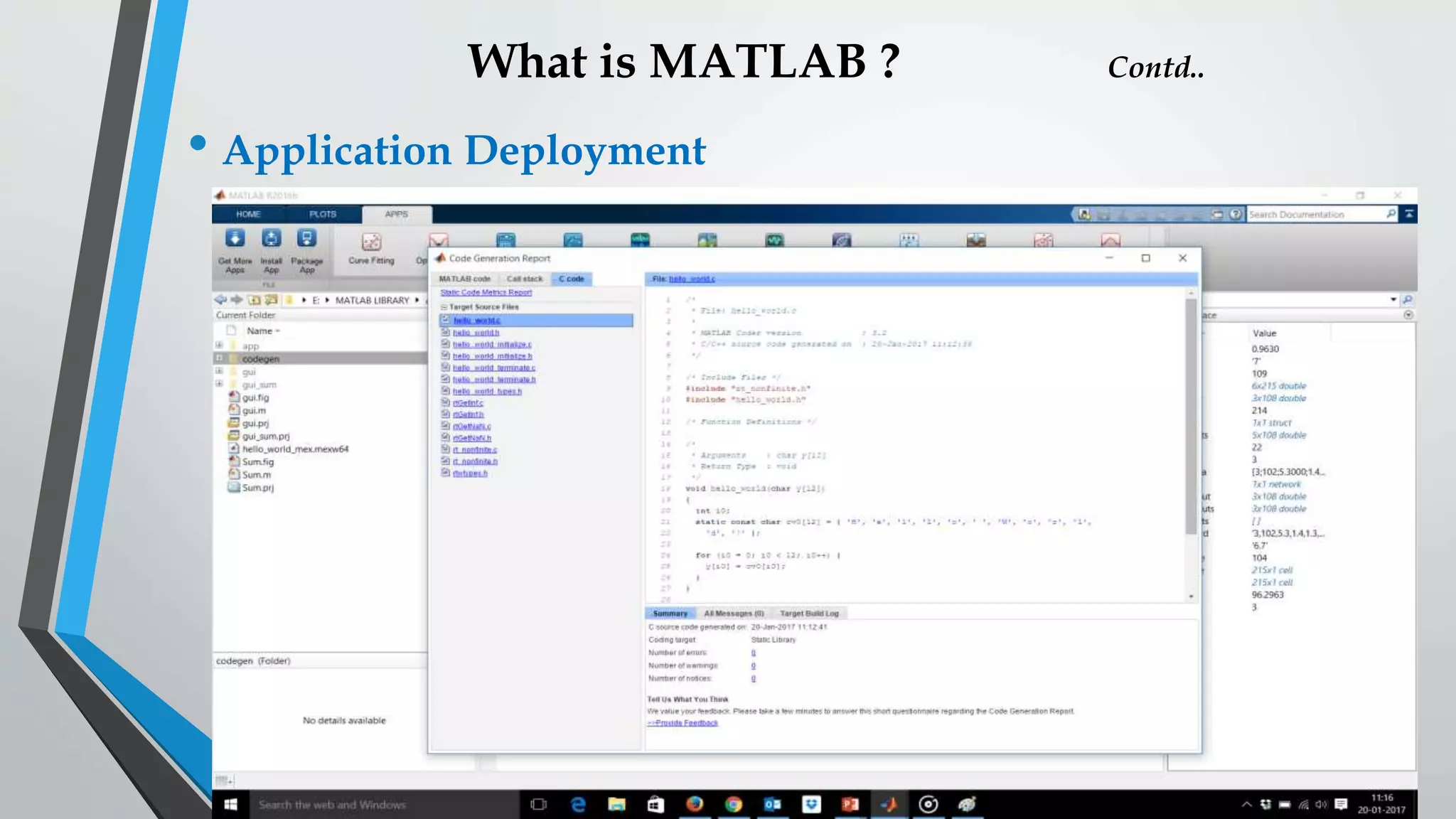Switch to PowerPoint in the taskbar
Image resolution: width=1456 pixels, height=819 pixels.
click(x=850, y=804)
